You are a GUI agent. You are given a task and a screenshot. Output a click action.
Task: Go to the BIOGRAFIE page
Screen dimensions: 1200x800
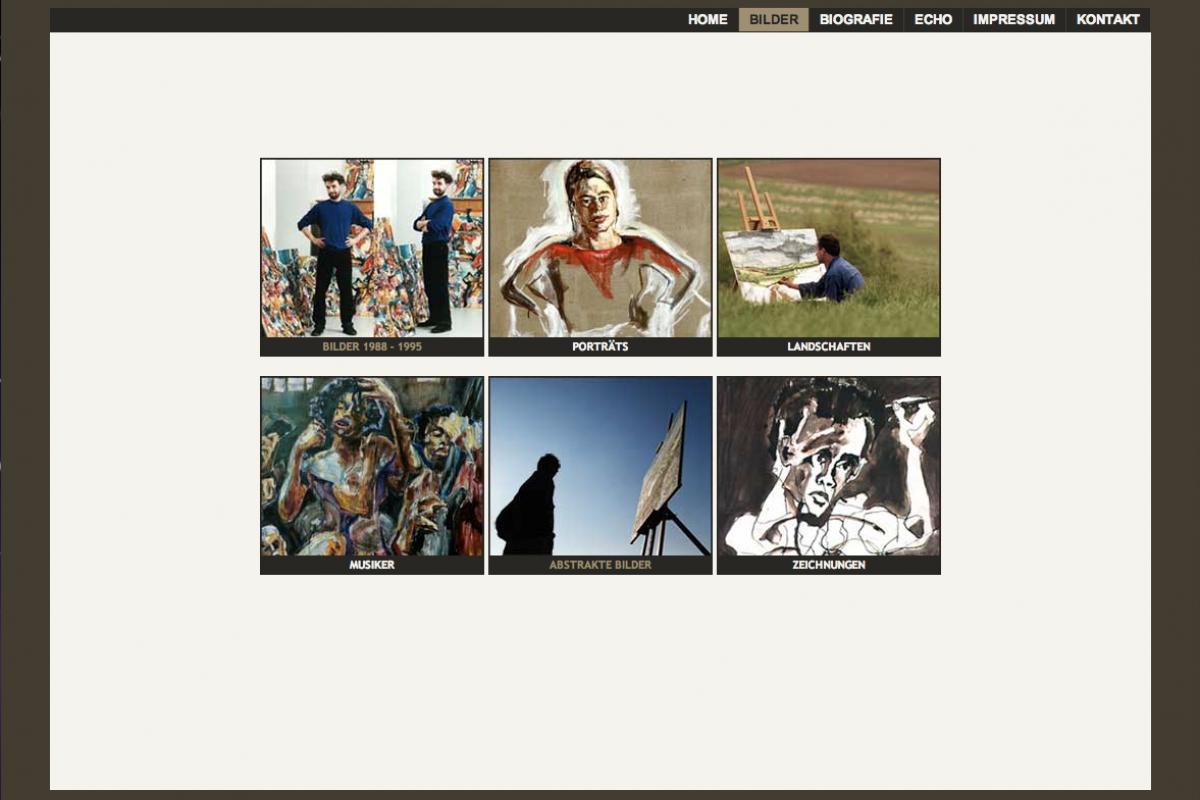coord(856,20)
